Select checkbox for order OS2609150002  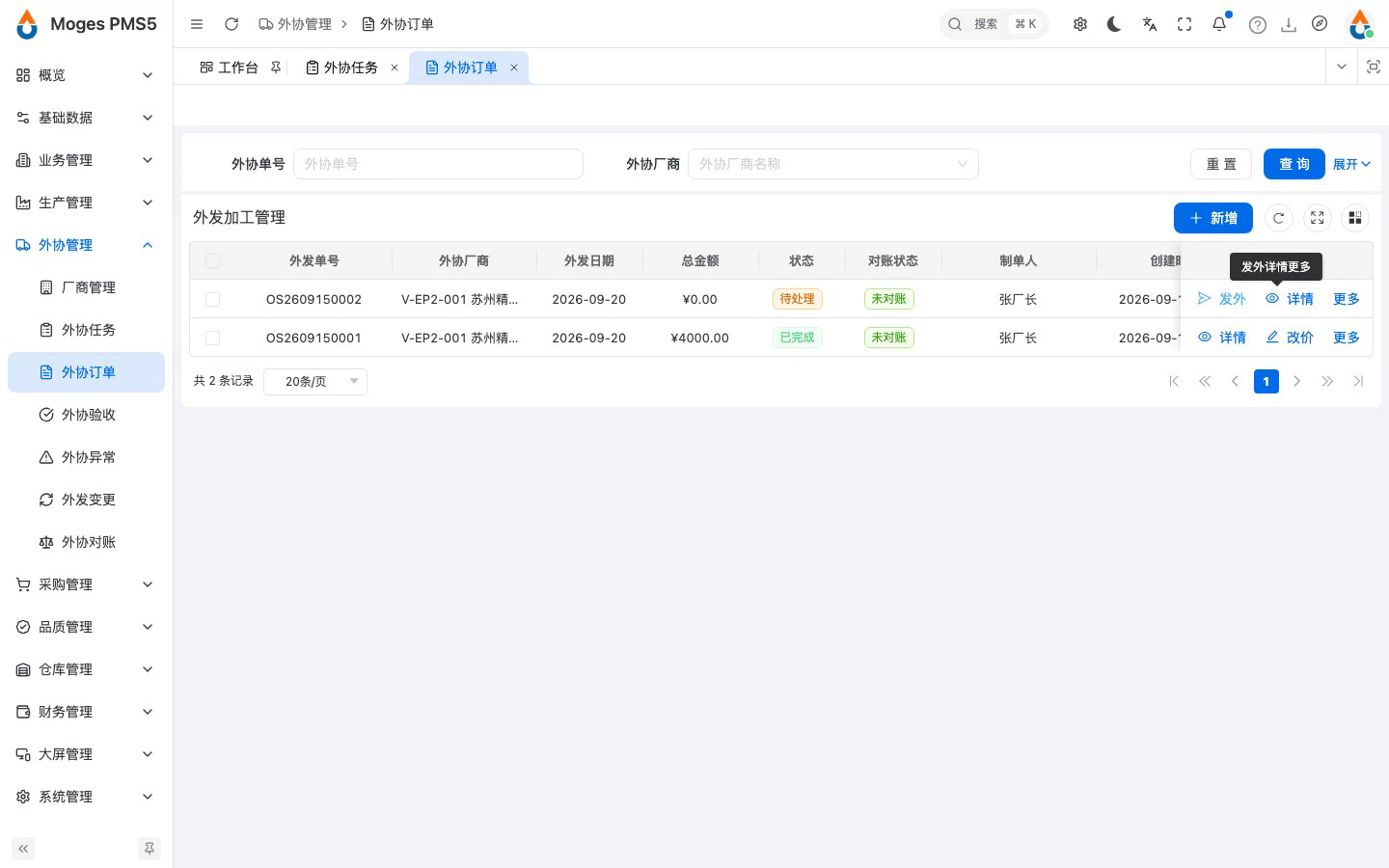click(213, 299)
